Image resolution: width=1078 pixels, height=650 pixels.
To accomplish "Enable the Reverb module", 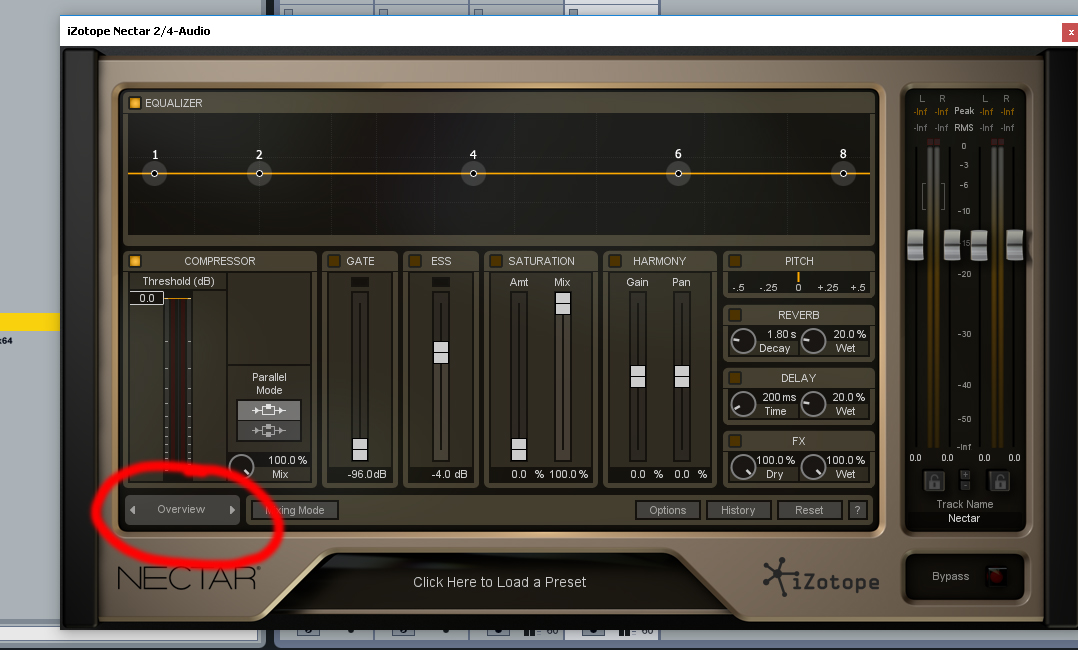I will [x=735, y=315].
